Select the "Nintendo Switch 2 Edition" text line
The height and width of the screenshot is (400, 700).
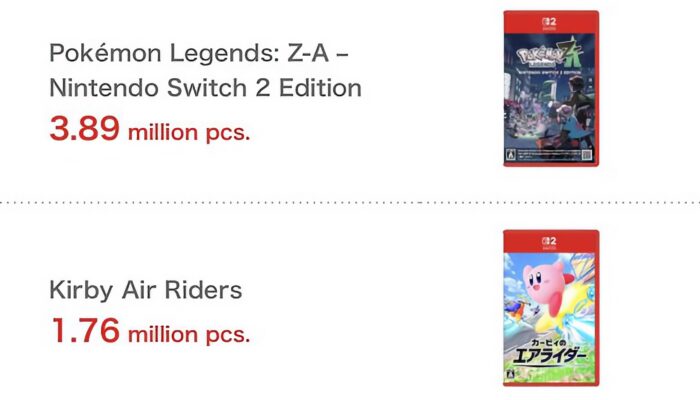[205, 88]
